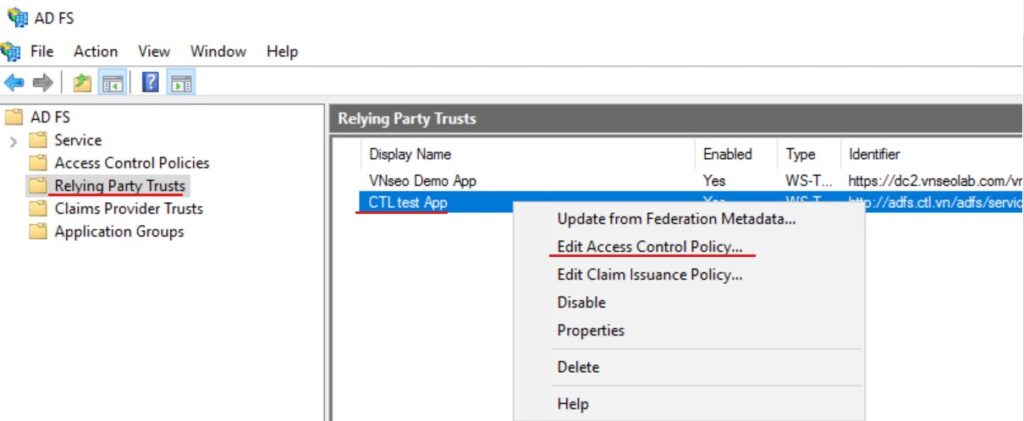Toggle Show/Hide Action Pane toolbar icon
Image resolution: width=1024 pixels, height=421 pixels.
pos(181,83)
